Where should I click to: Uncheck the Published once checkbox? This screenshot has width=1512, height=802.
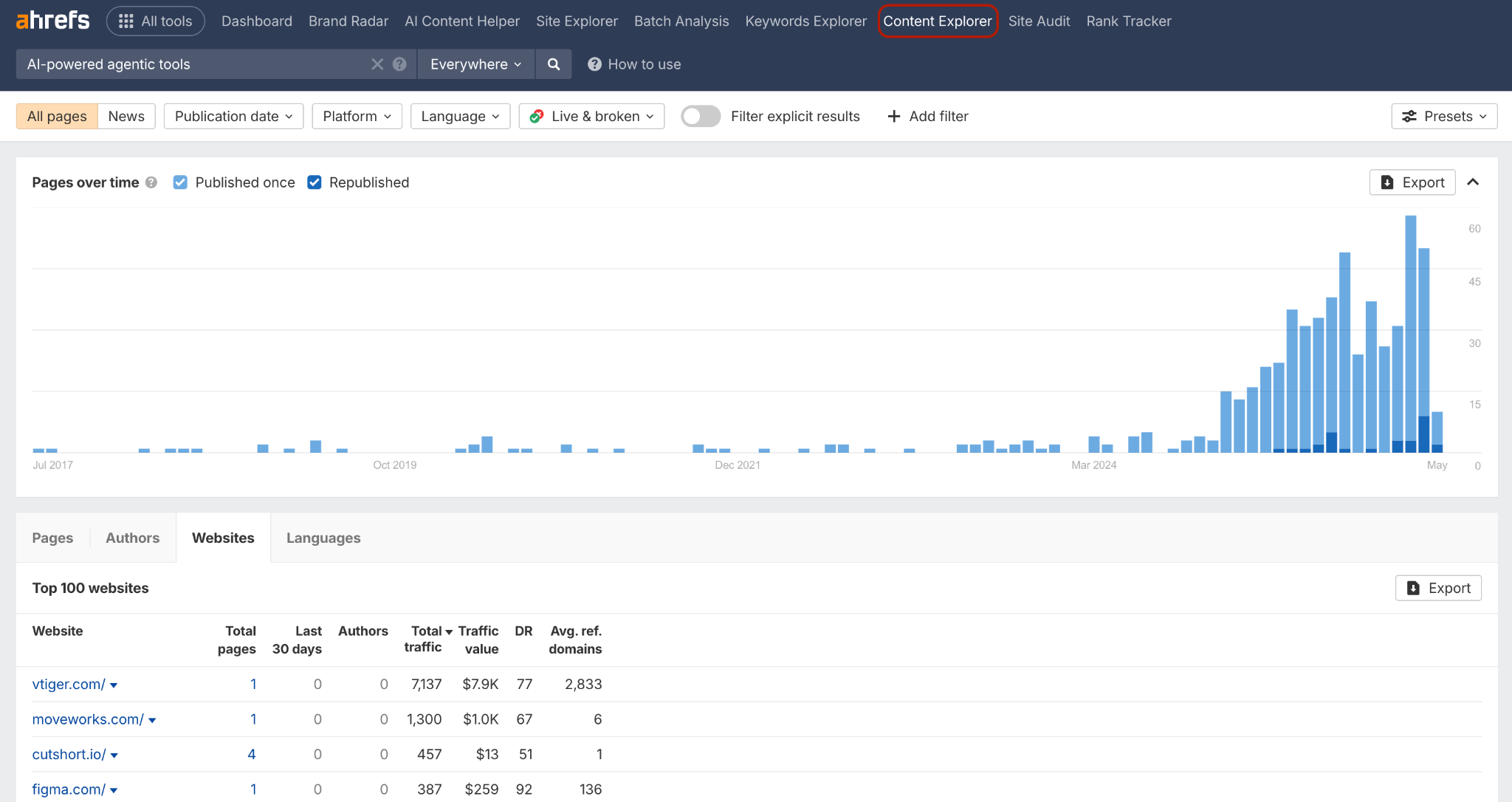180,182
